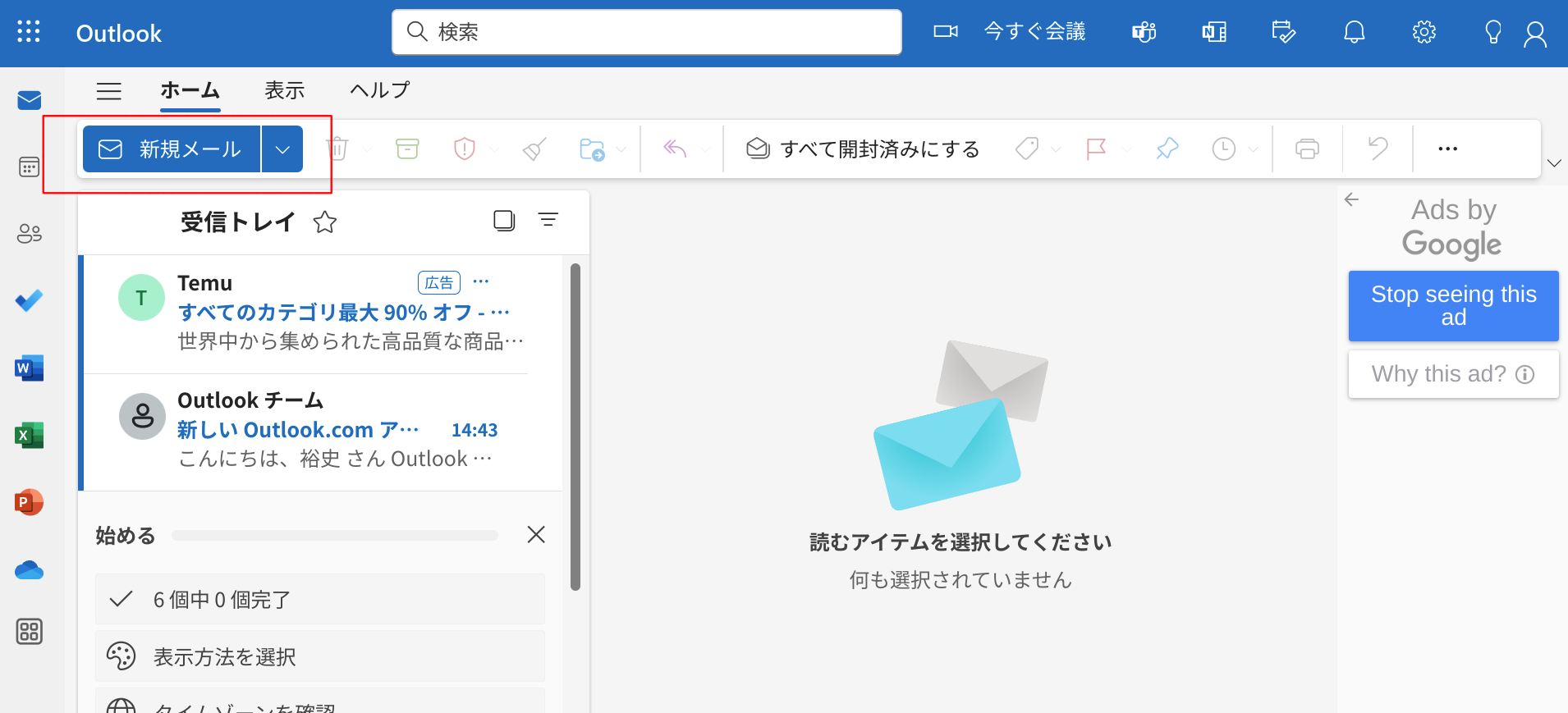Screen dimensions: 1568x713
Task: Click the Teams icon in header
Action: pos(1144,32)
